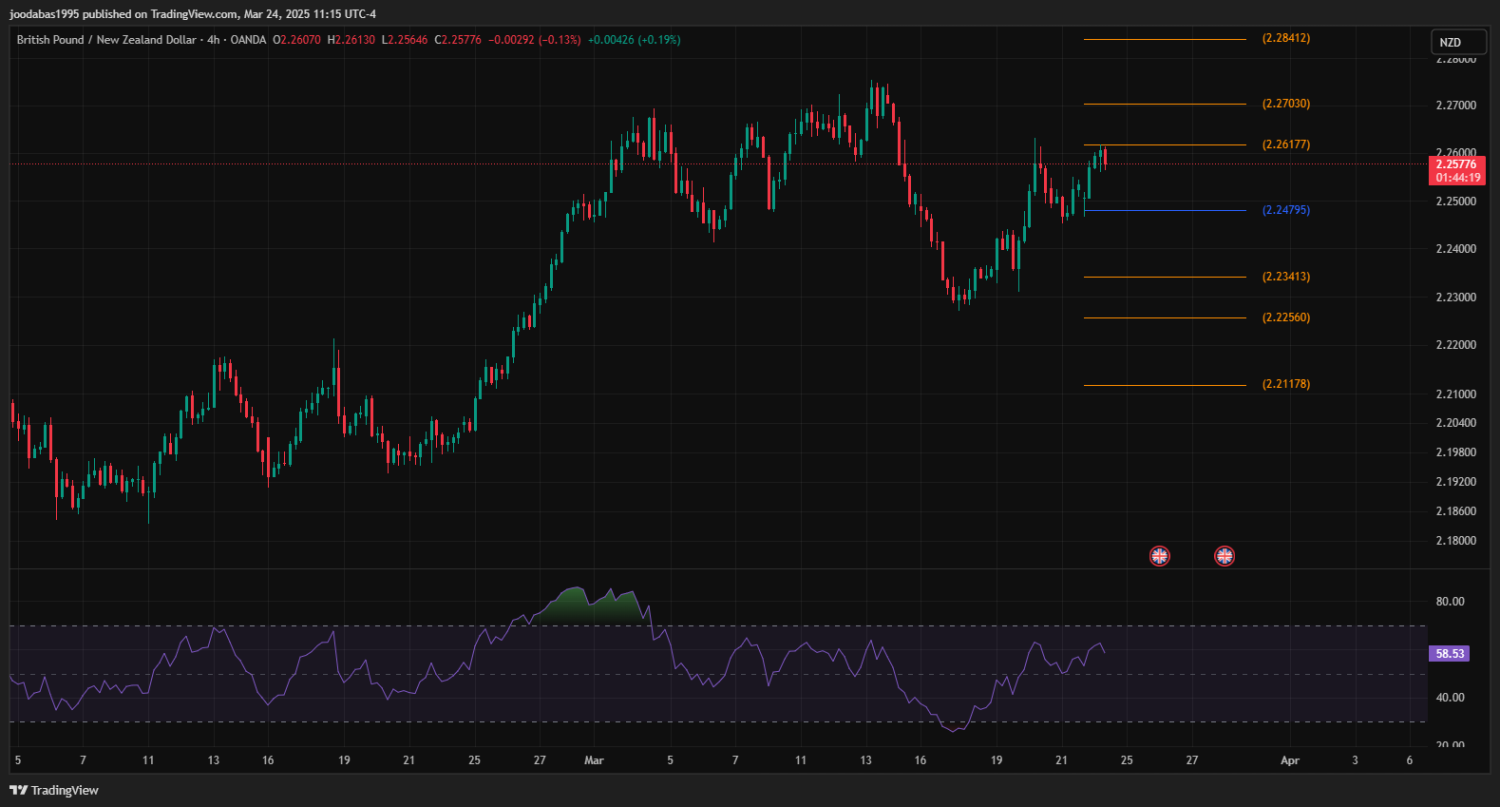Select the (2.28412) level label
1500x807 pixels.
1286,38
